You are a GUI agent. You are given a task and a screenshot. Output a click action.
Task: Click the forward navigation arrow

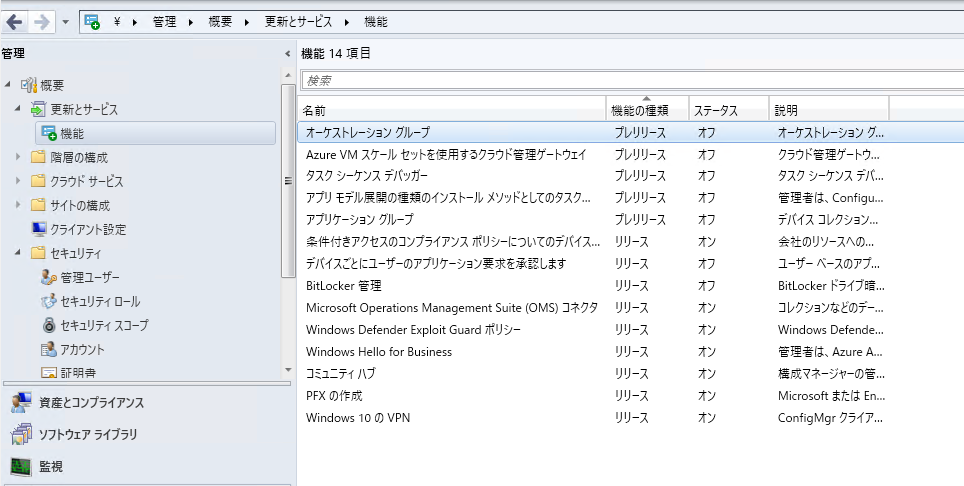point(42,22)
